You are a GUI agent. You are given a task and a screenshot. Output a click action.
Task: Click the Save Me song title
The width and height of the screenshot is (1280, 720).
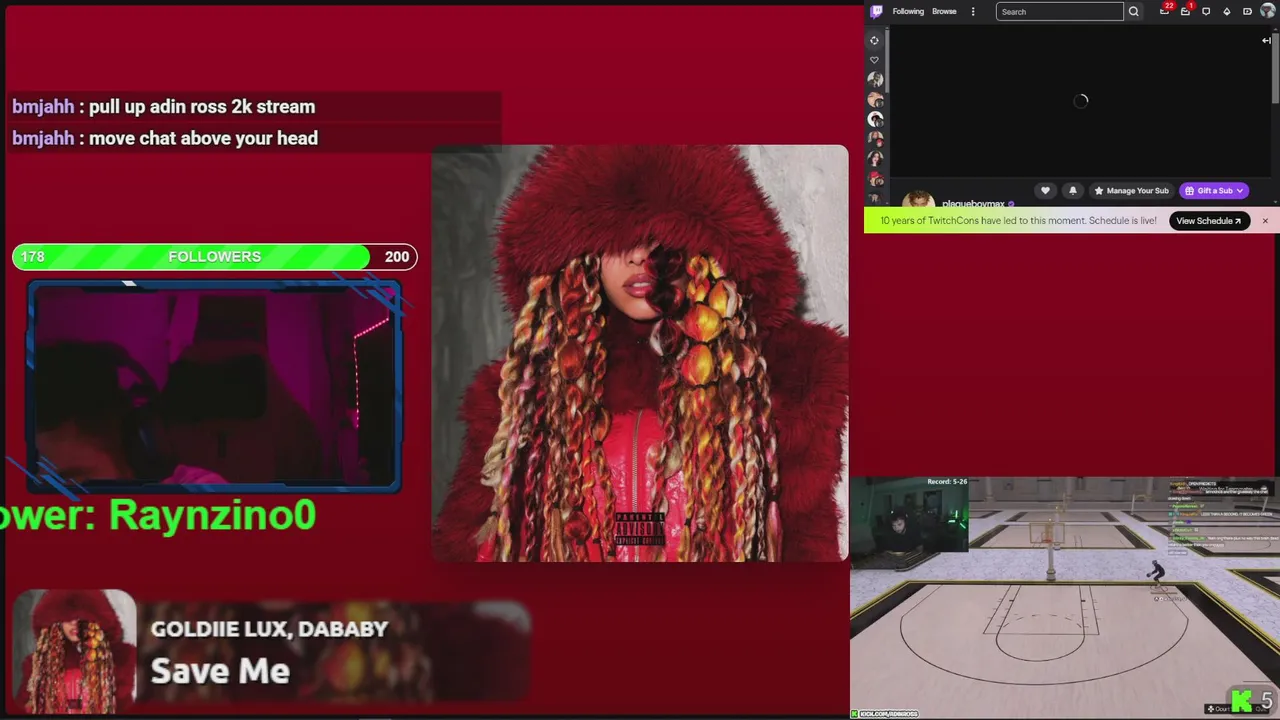[220, 670]
